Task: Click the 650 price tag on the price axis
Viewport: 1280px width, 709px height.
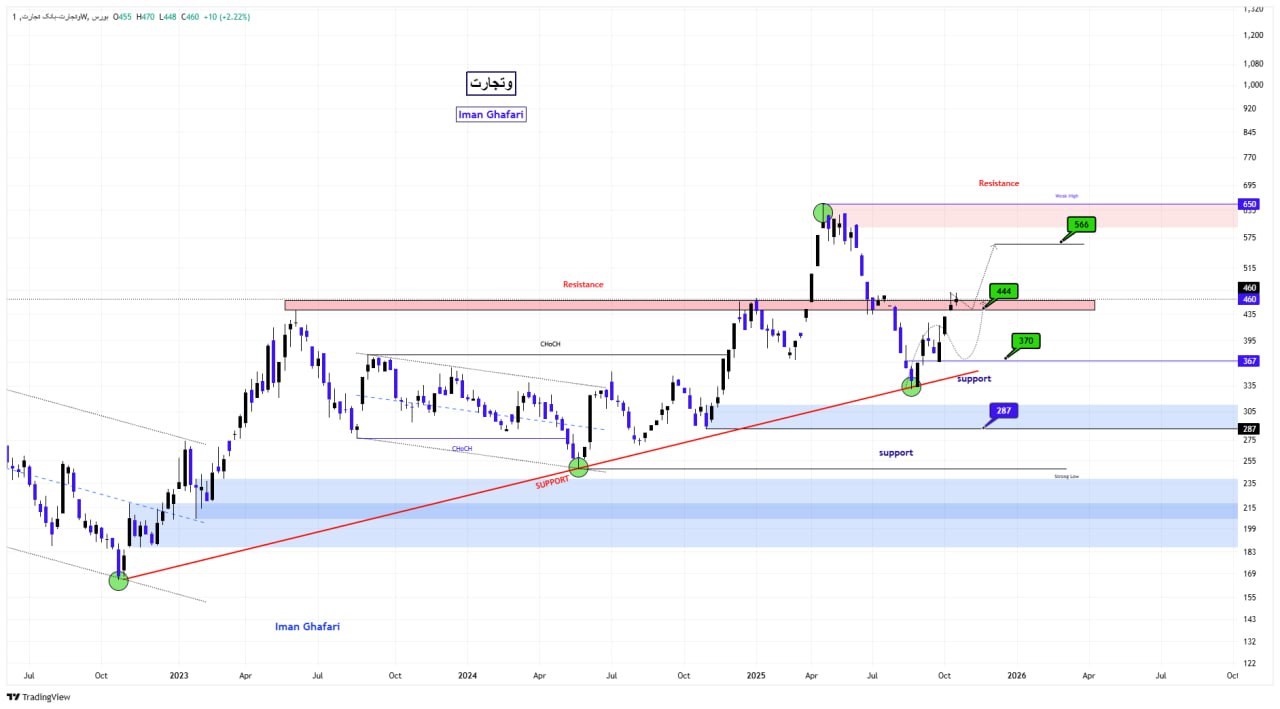Action: (x=1250, y=204)
